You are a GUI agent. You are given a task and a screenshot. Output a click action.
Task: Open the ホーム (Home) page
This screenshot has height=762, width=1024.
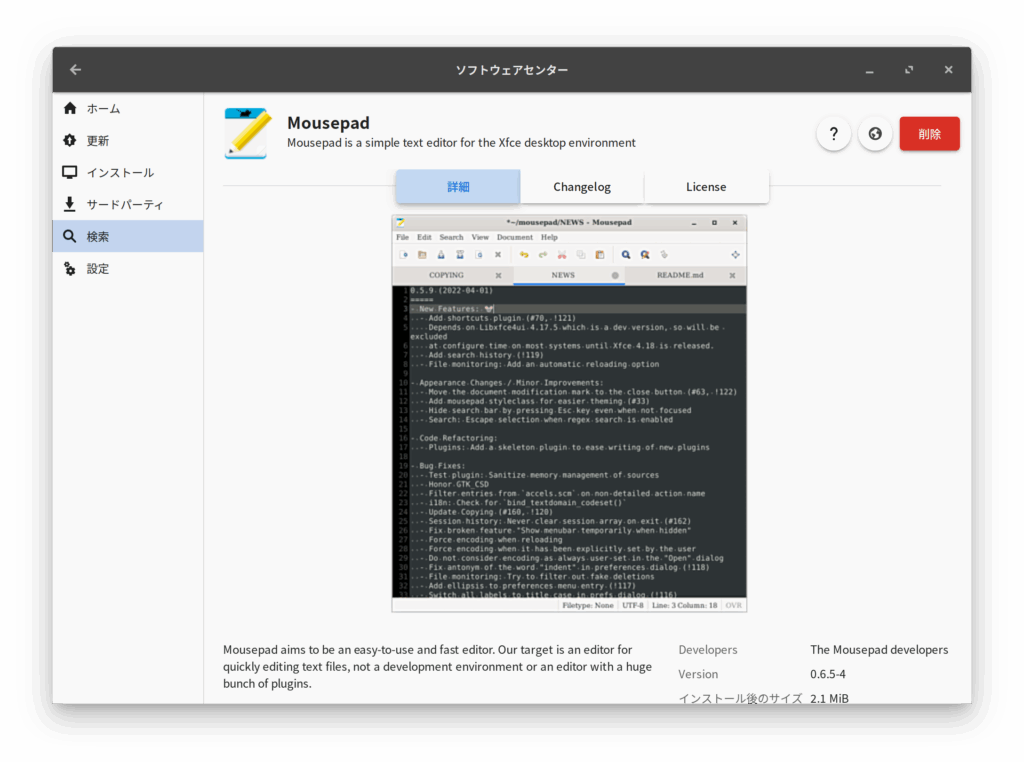point(128,108)
